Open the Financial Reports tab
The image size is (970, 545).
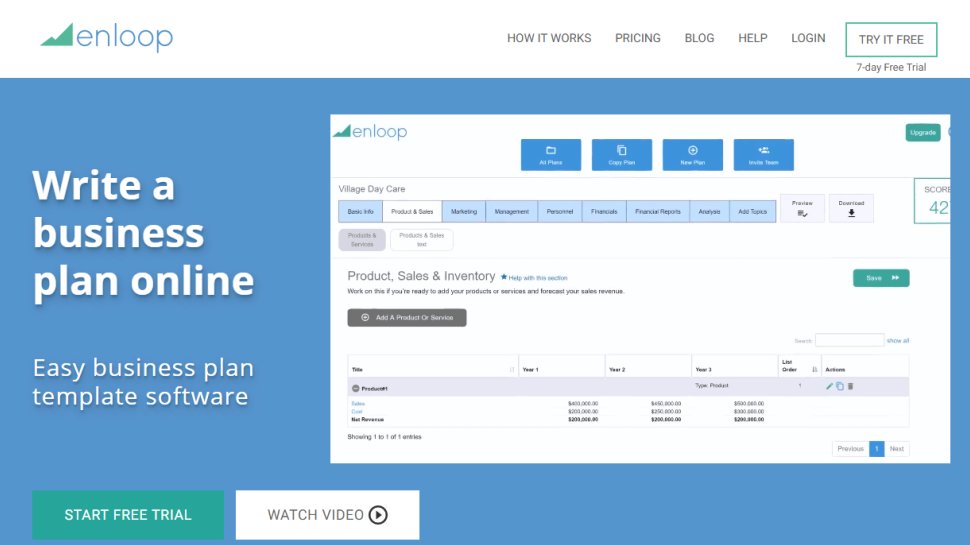click(x=658, y=212)
